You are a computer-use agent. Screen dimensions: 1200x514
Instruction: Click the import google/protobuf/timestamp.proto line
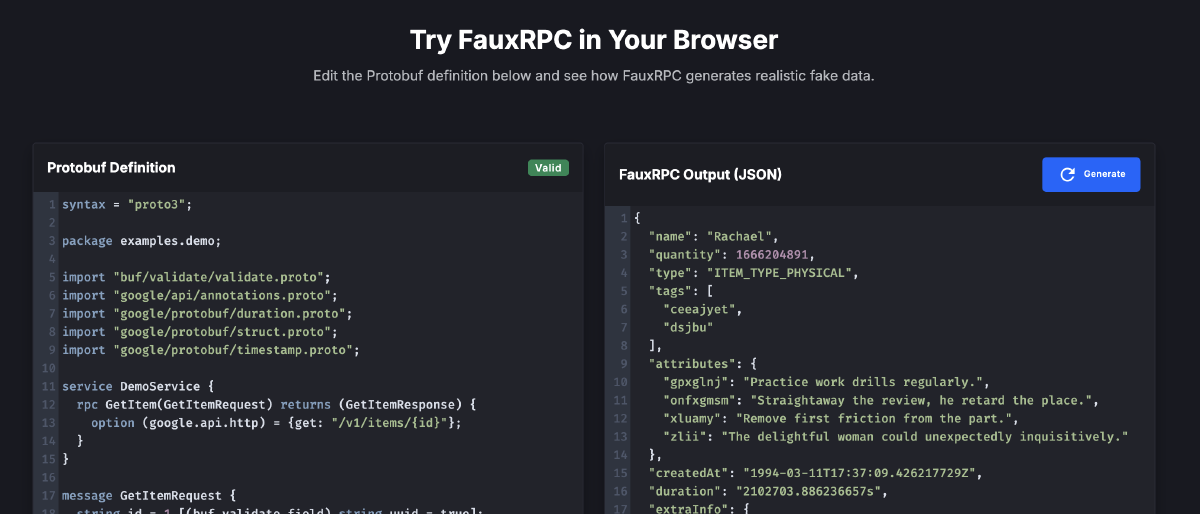click(210, 350)
